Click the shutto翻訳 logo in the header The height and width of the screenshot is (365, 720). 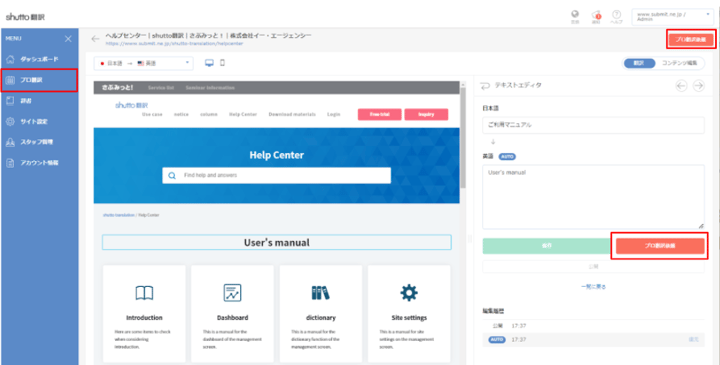click(x=25, y=17)
